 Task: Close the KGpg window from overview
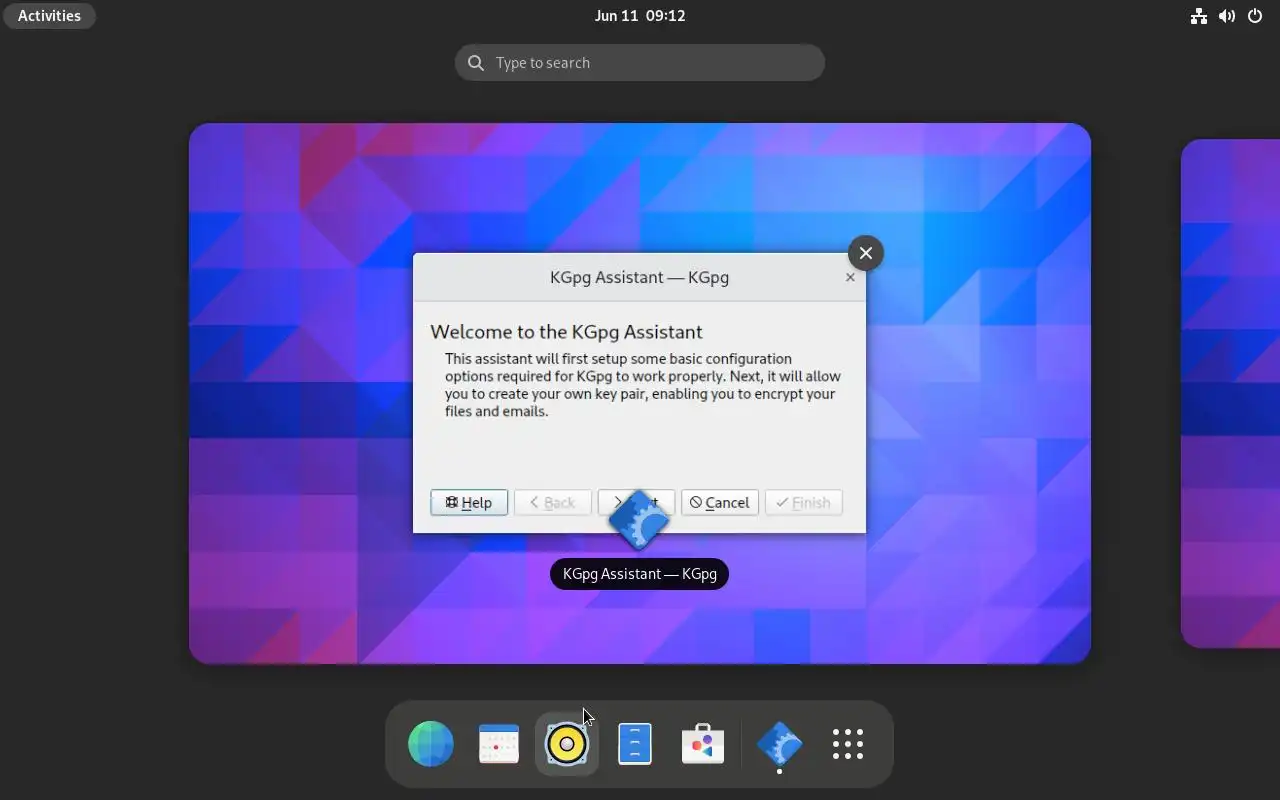click(866, 253)
